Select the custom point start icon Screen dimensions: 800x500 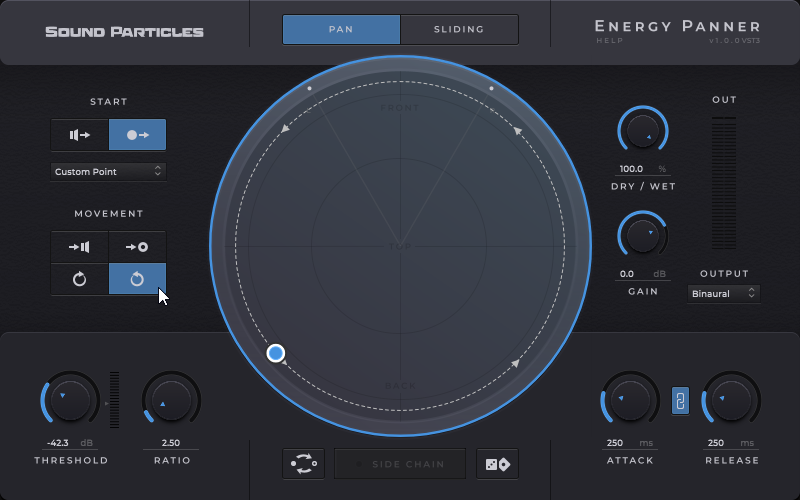pyautogui.click(x=138, y=134)
